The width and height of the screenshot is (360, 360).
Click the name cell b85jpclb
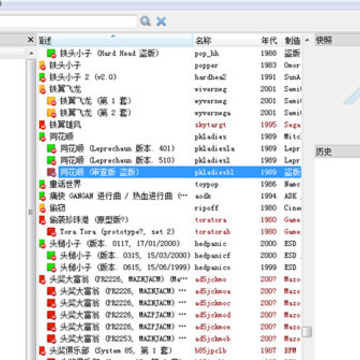pos(210,351)
